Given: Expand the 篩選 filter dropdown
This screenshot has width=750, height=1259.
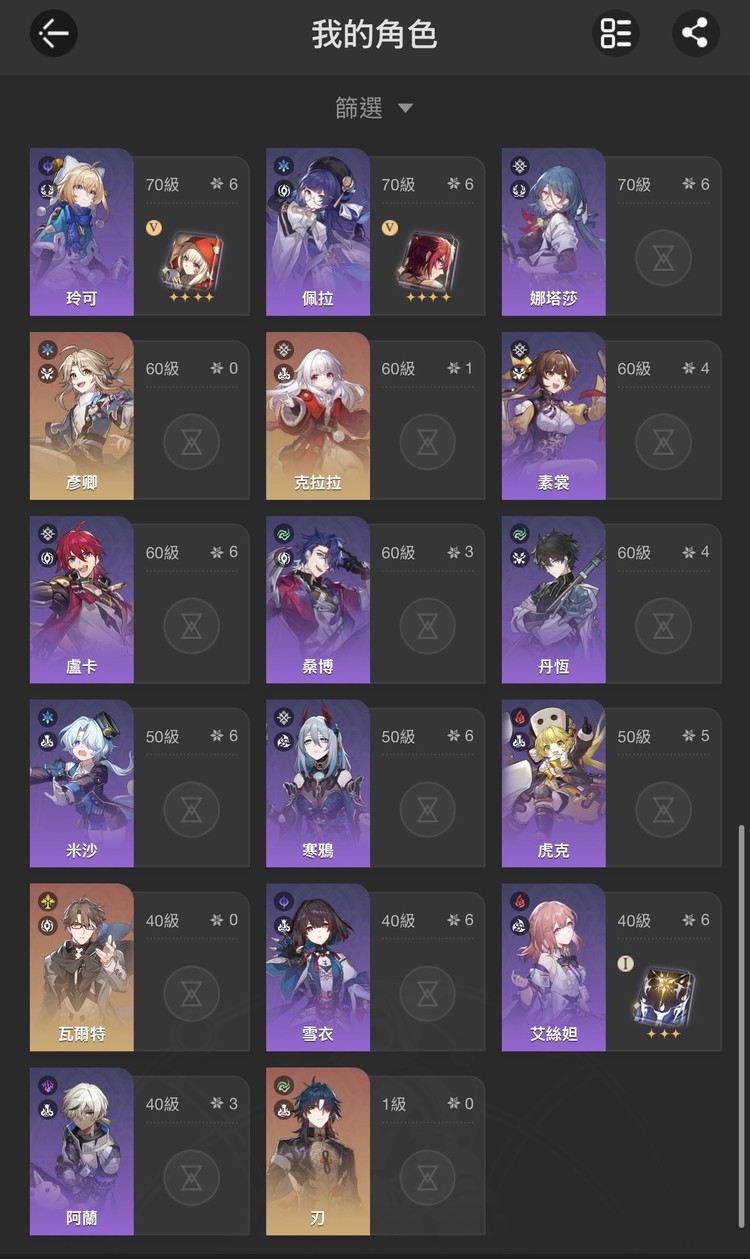Looking at the screenshot, I should 374,108.
